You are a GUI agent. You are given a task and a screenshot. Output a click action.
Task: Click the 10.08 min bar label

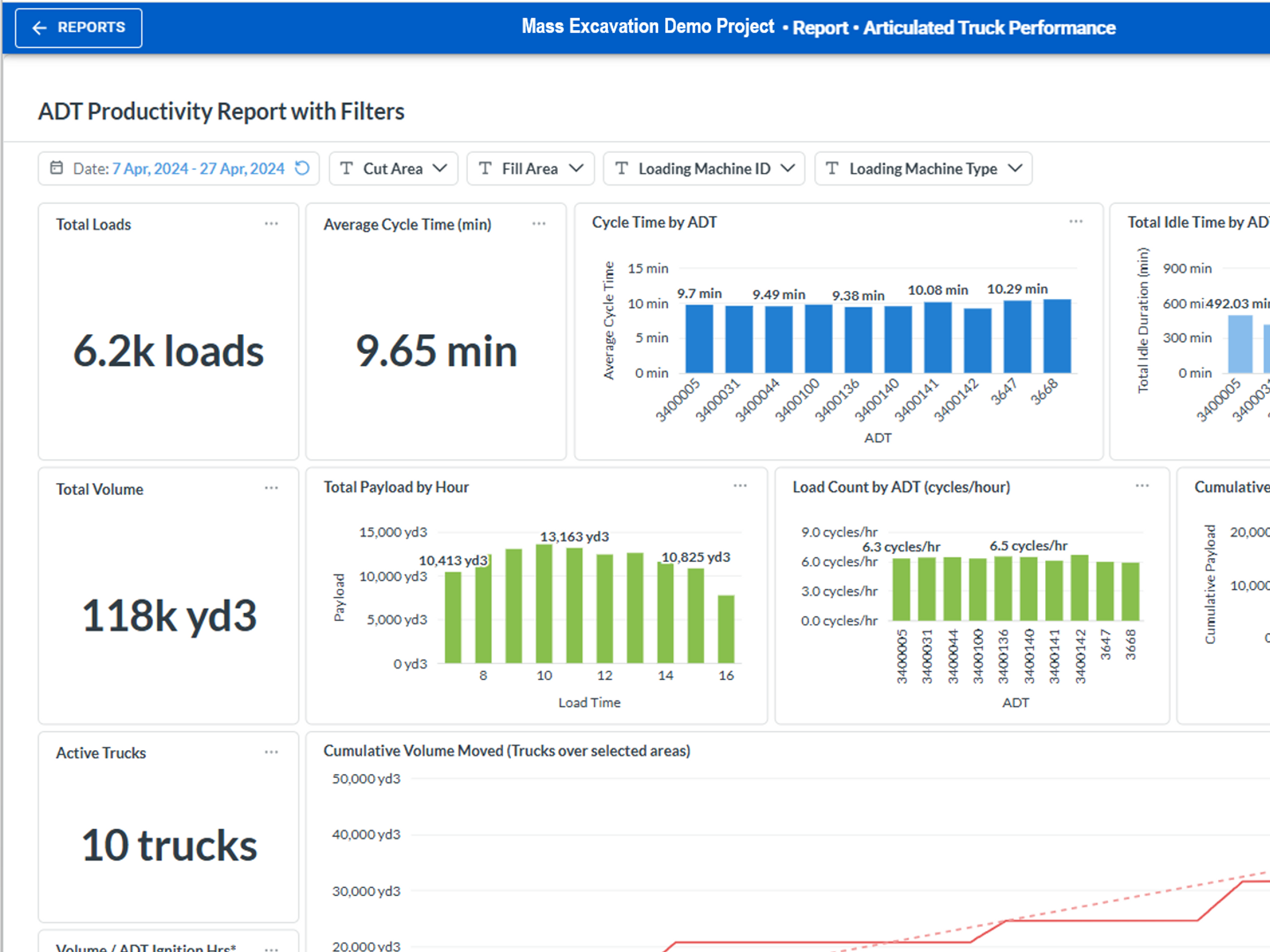pyautogui.click(x=938, y=290)
